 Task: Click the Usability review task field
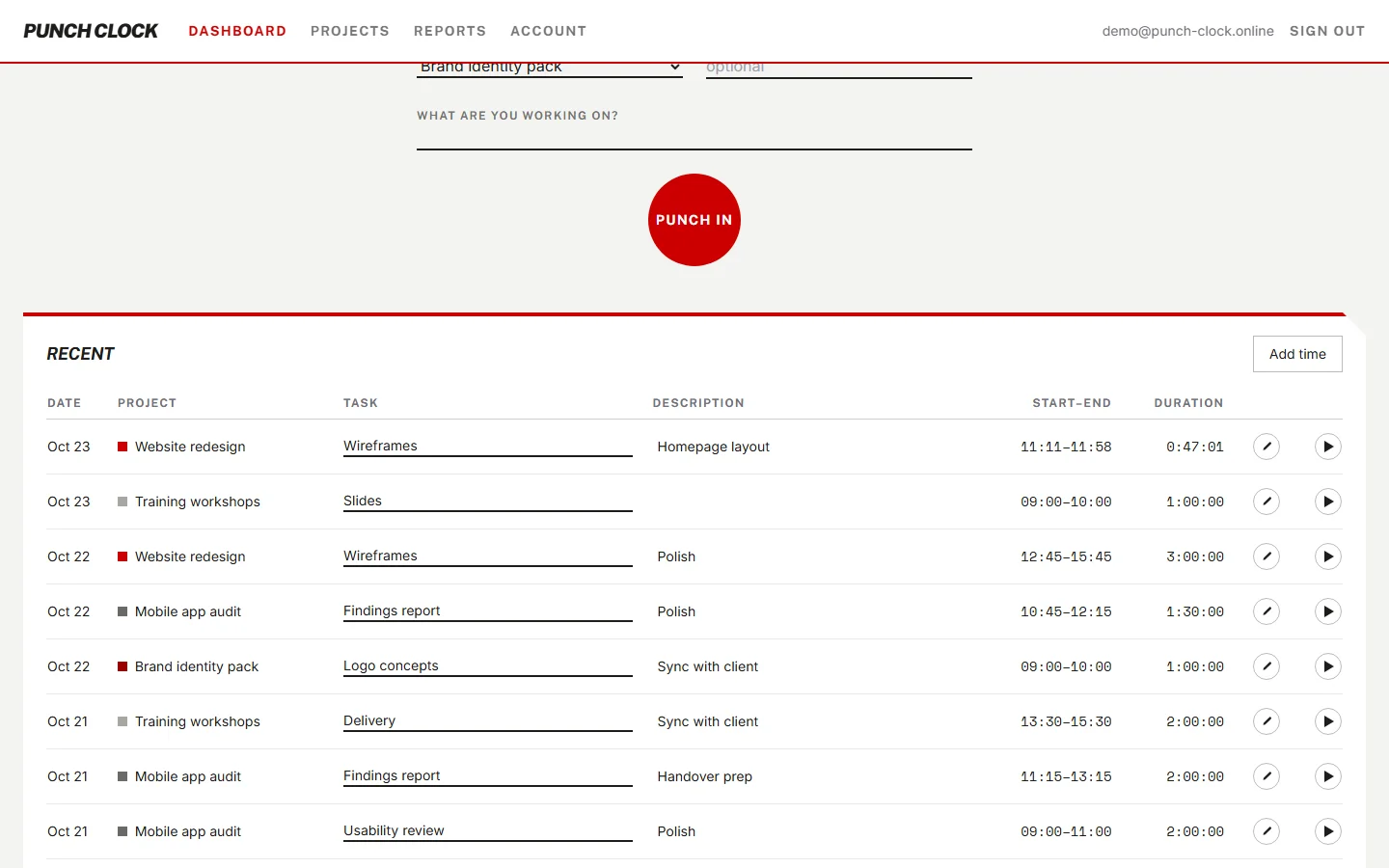(x=488, y=831)
